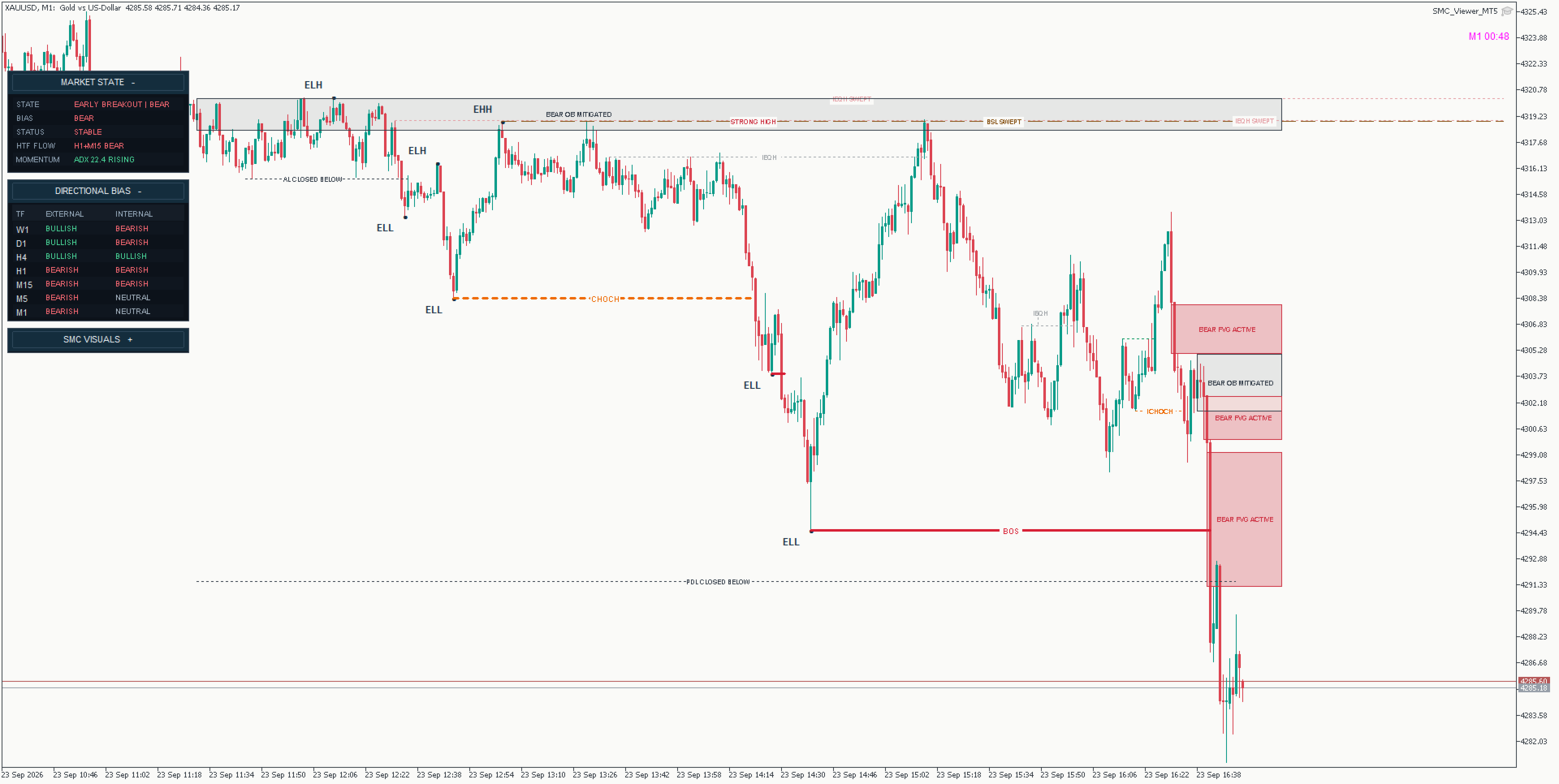Click the BOS label on the red line
Image resolution: width=1559 pixels, height=784 pixels.
(1010, 532)
